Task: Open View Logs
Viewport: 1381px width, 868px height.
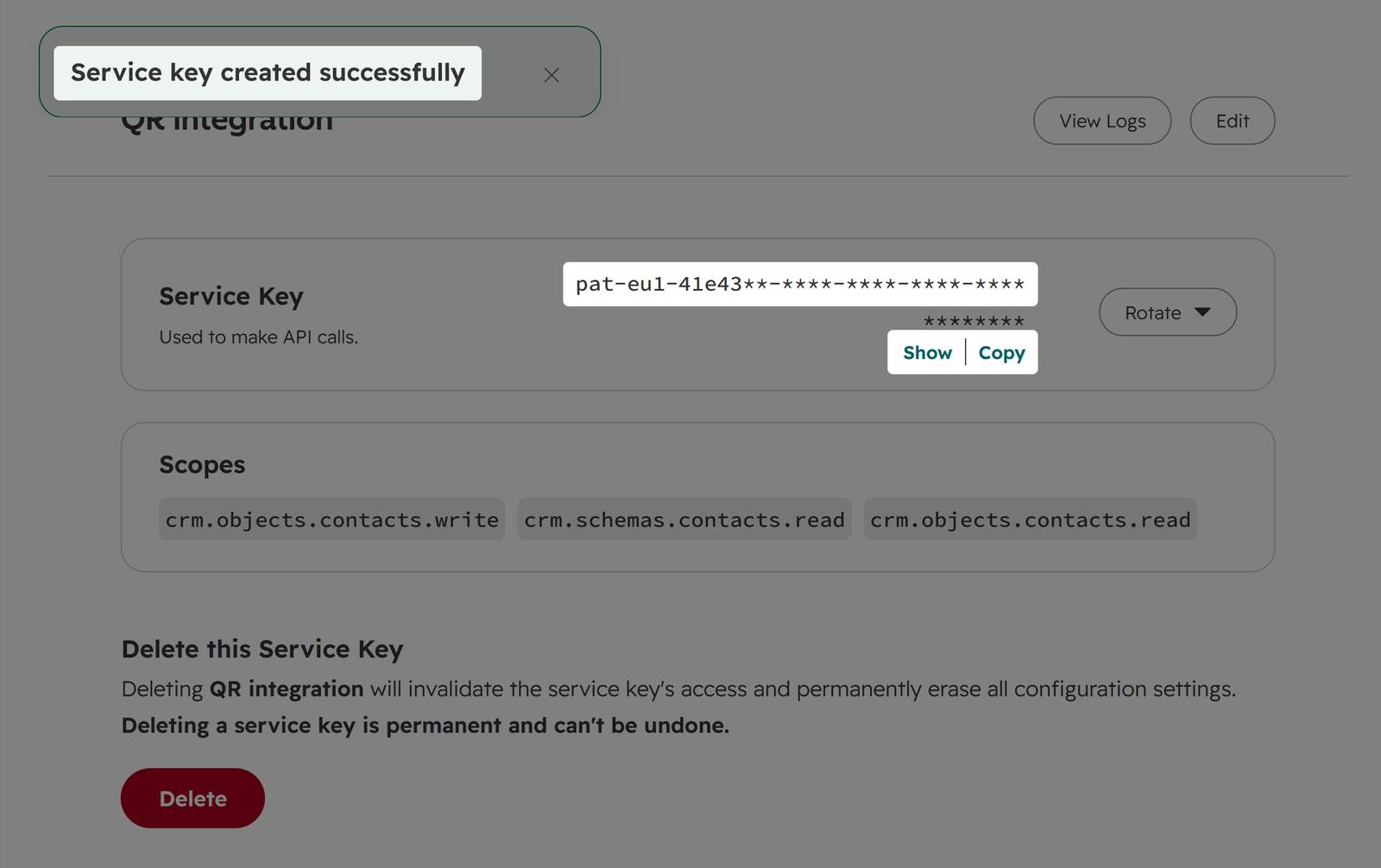Action: [x=1102, y=121]
